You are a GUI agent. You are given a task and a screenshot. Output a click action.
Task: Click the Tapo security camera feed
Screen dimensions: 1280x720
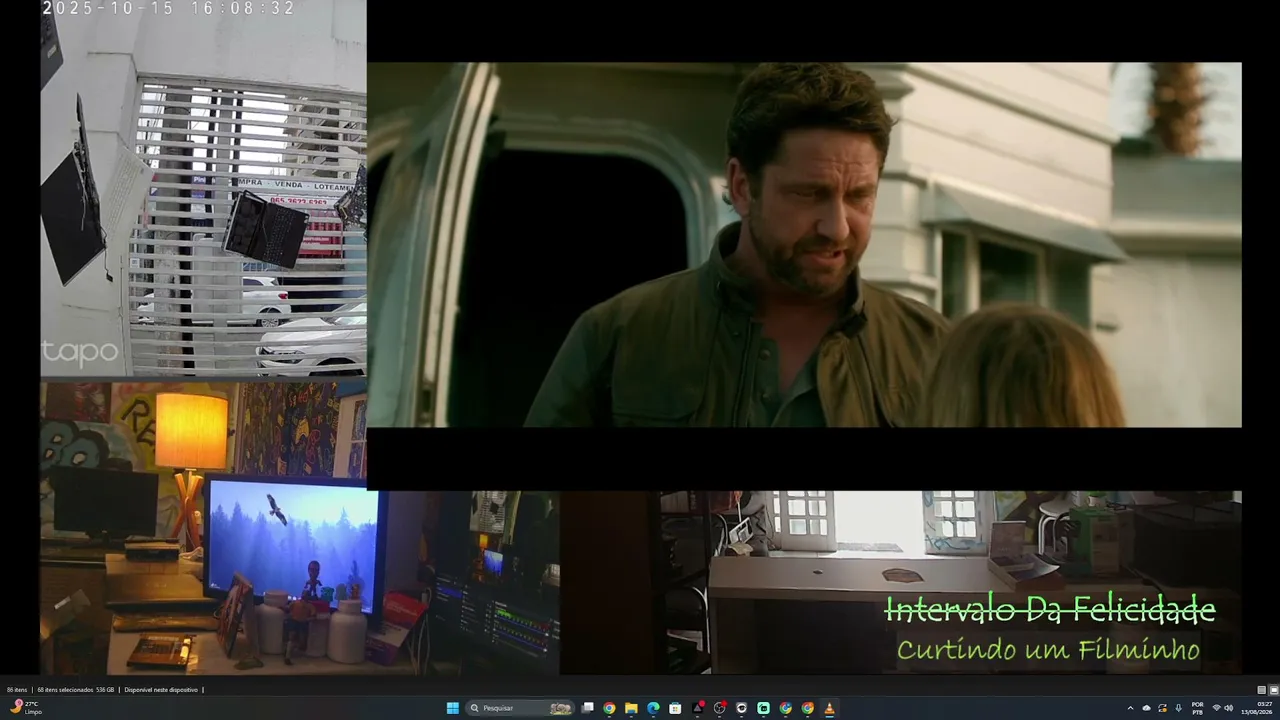click(203, 188)
